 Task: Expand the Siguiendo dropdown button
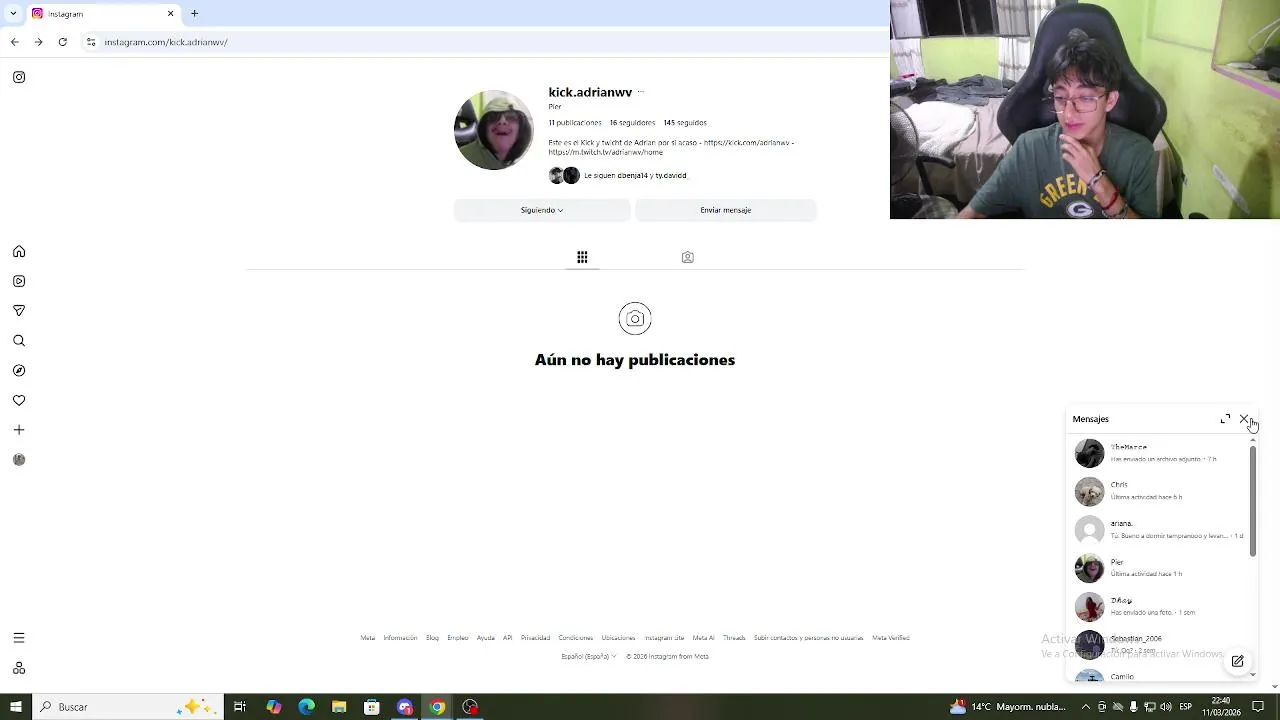click(x=542, y=210)
